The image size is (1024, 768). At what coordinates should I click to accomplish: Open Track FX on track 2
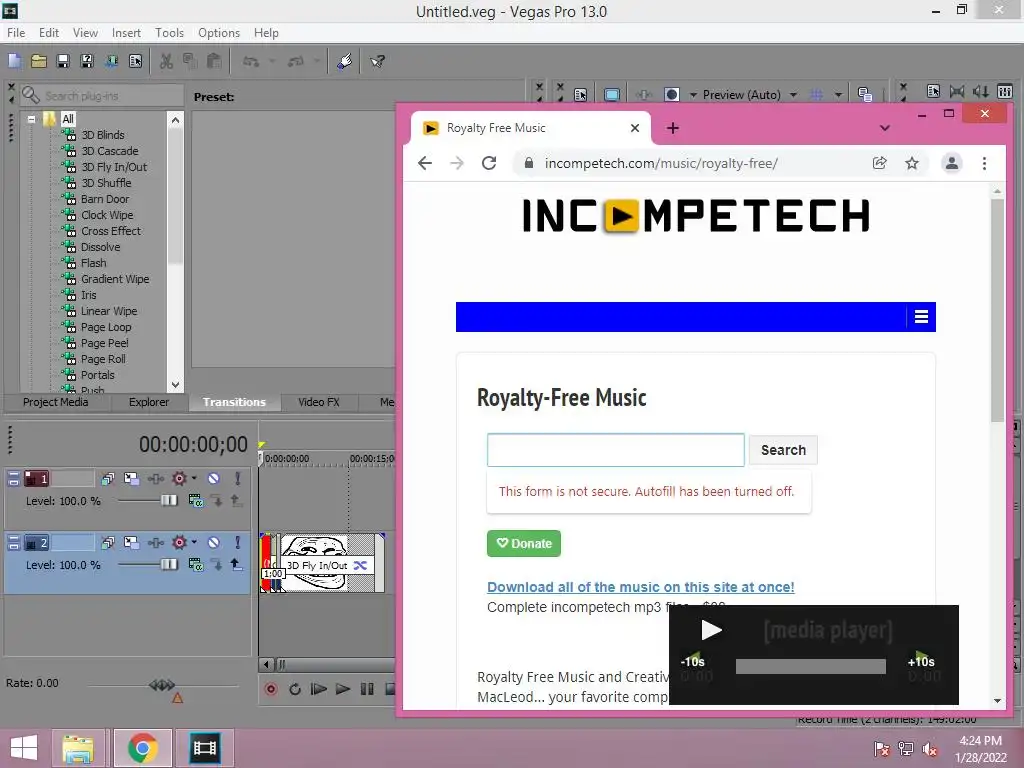pos(155,542)
